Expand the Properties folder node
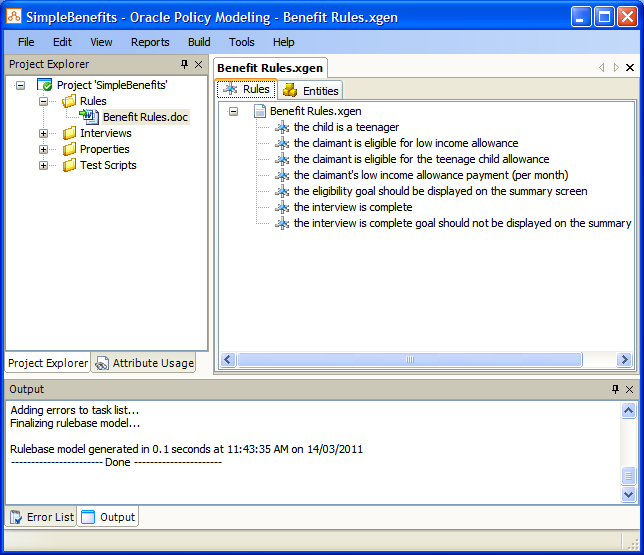Viewport: 644px width, 555px height. 43,150
